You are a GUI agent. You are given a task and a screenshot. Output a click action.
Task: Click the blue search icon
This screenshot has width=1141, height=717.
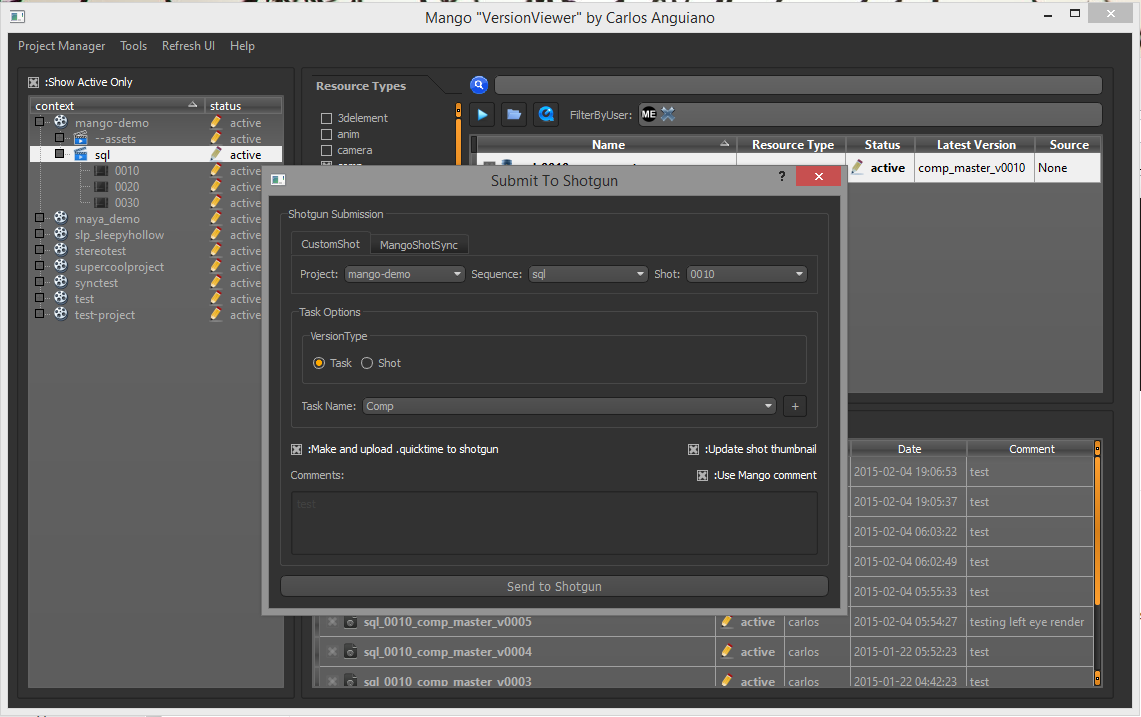pos(479,85)
